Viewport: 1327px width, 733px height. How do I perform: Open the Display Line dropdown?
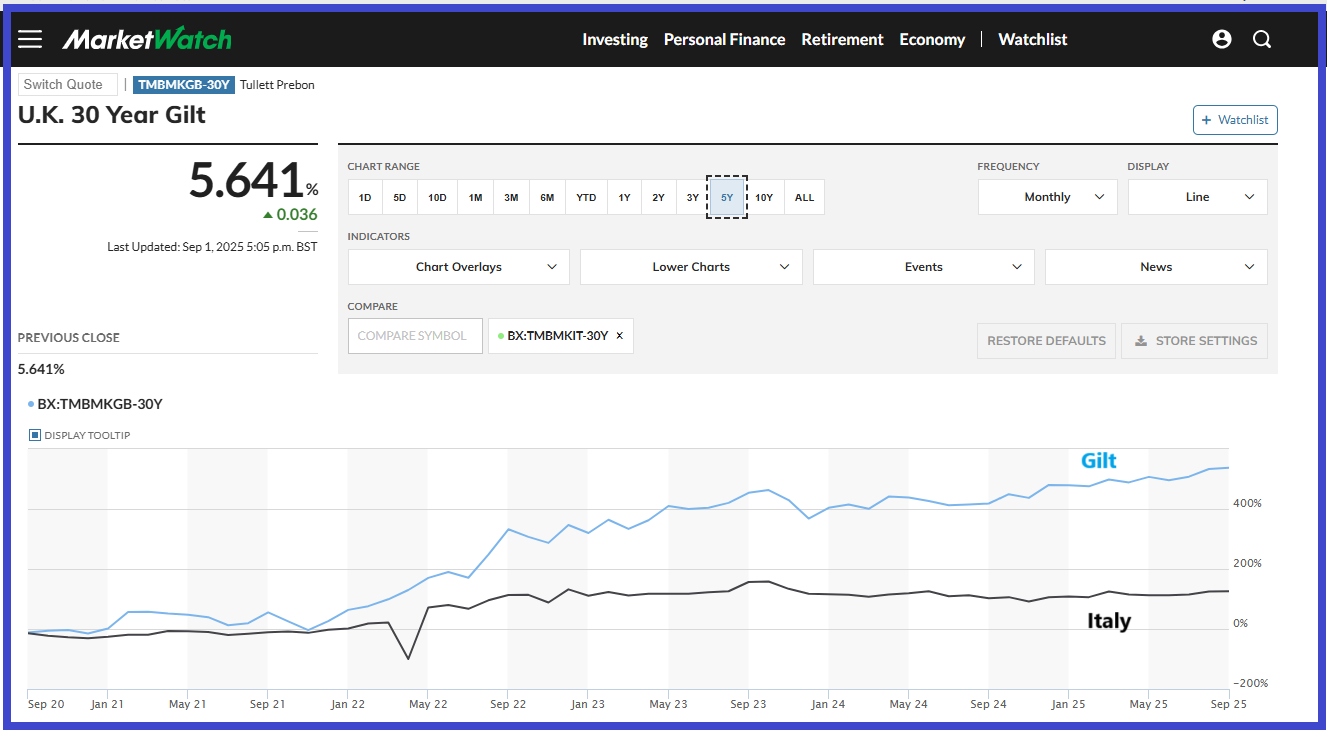[1197, 197]
